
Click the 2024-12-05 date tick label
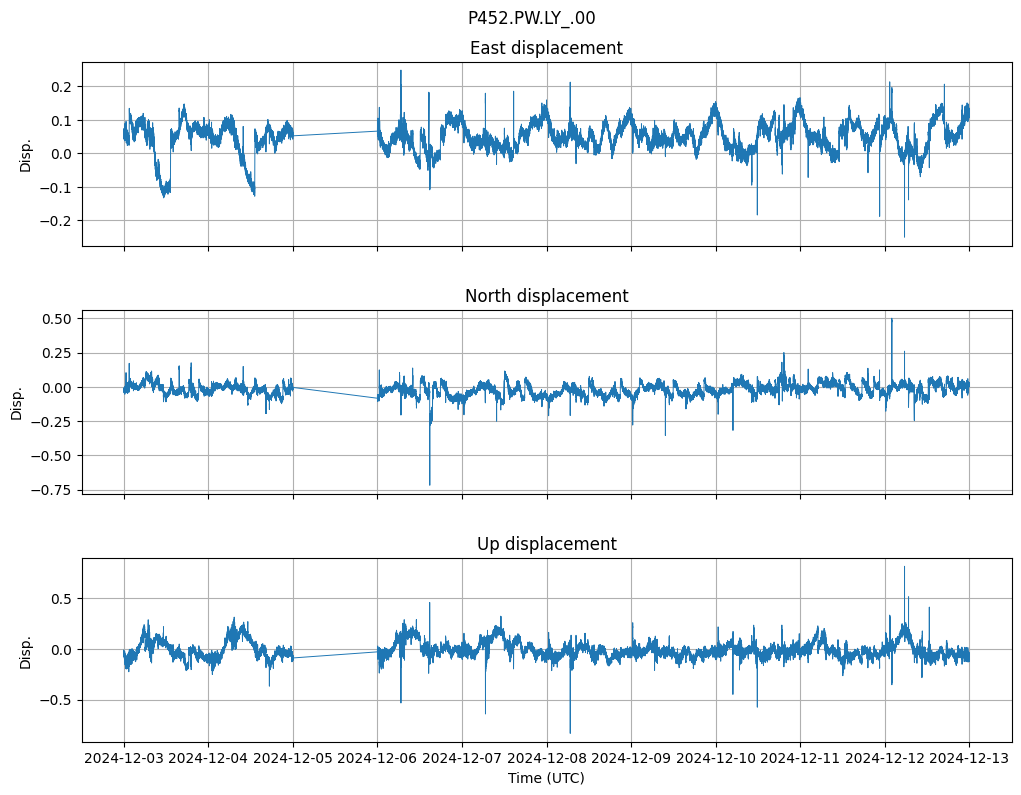coord(293,758)
